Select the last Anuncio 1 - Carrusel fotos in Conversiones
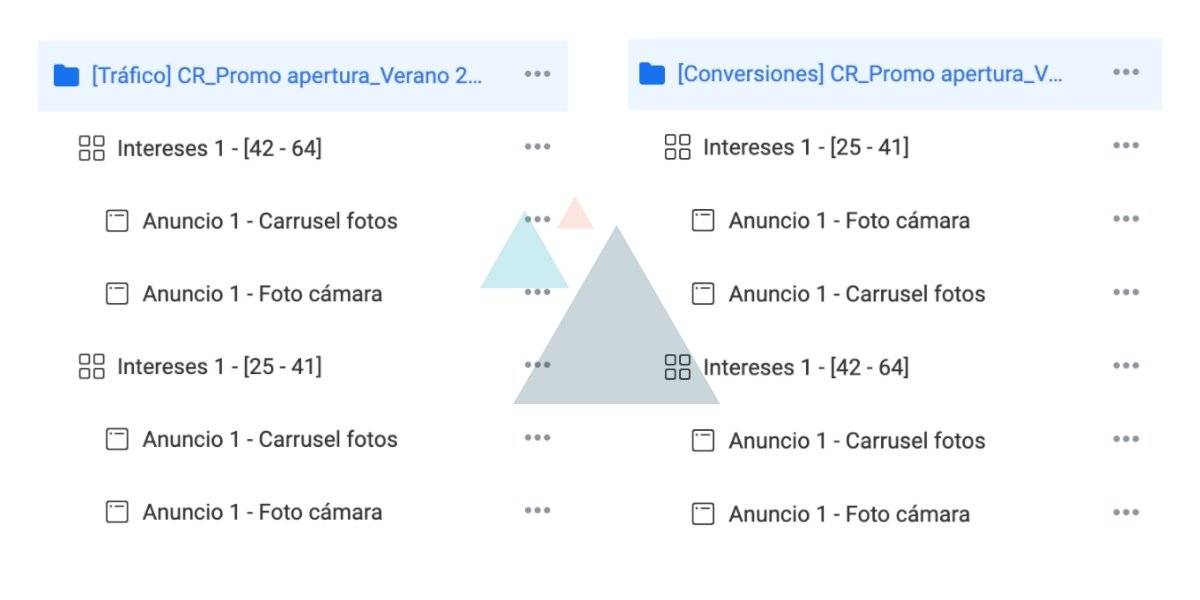The image size is (1200, 600). pyautogui.click(x=857, y=441)
